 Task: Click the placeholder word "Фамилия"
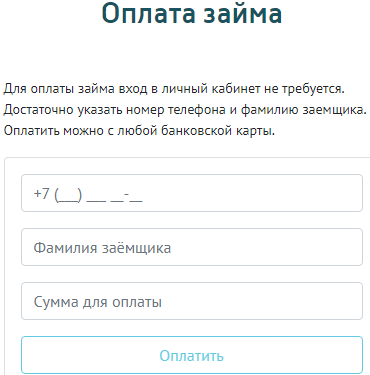(66, 248)
